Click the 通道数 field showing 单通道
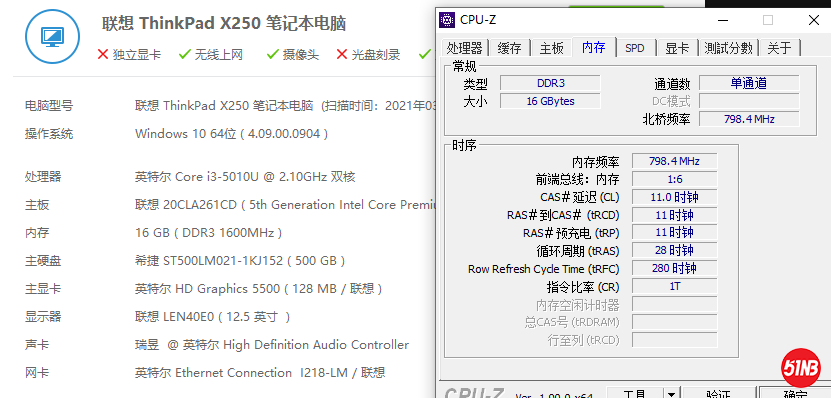Viewport: 831px width, 398px height. pos(749,83)
